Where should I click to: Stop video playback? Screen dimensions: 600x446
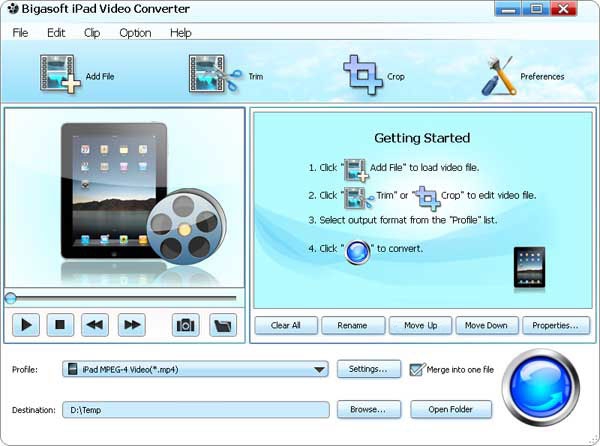[60, 325]
